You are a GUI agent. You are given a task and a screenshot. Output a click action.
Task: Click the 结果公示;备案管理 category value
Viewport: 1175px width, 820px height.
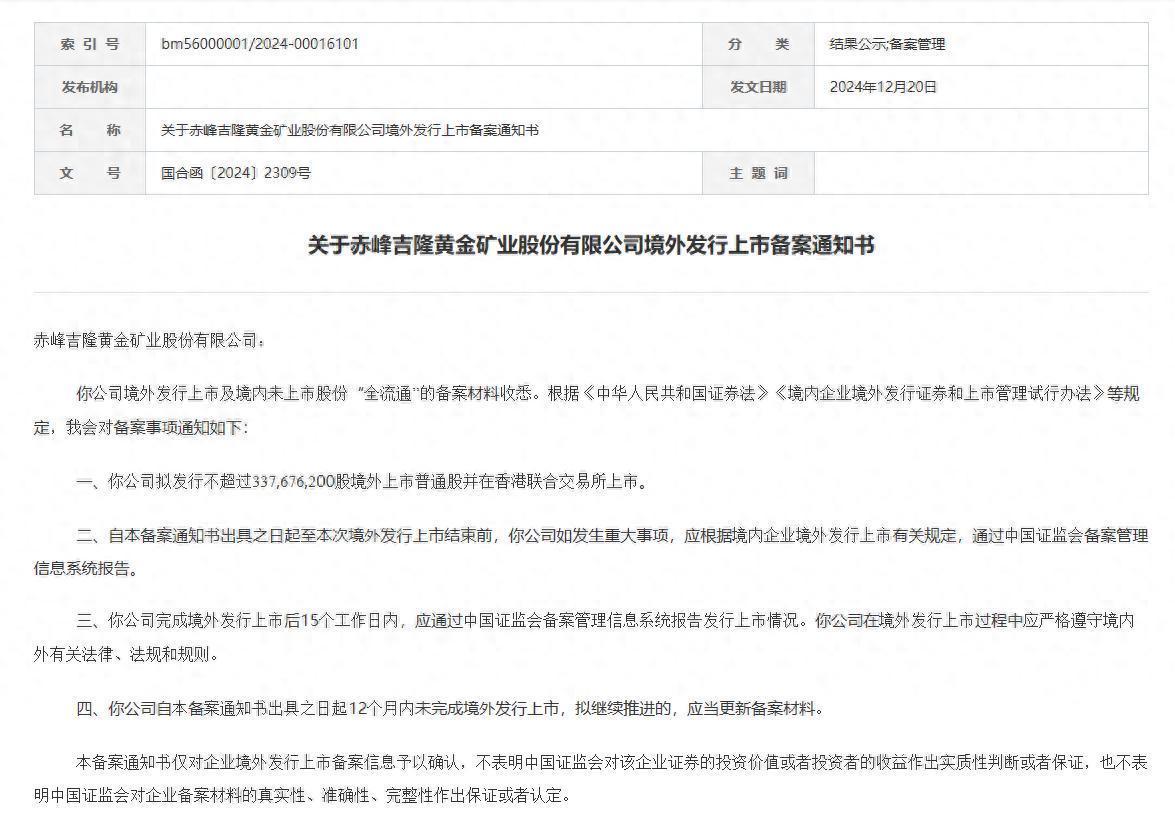pyautogui.click(x=887, y=44)
